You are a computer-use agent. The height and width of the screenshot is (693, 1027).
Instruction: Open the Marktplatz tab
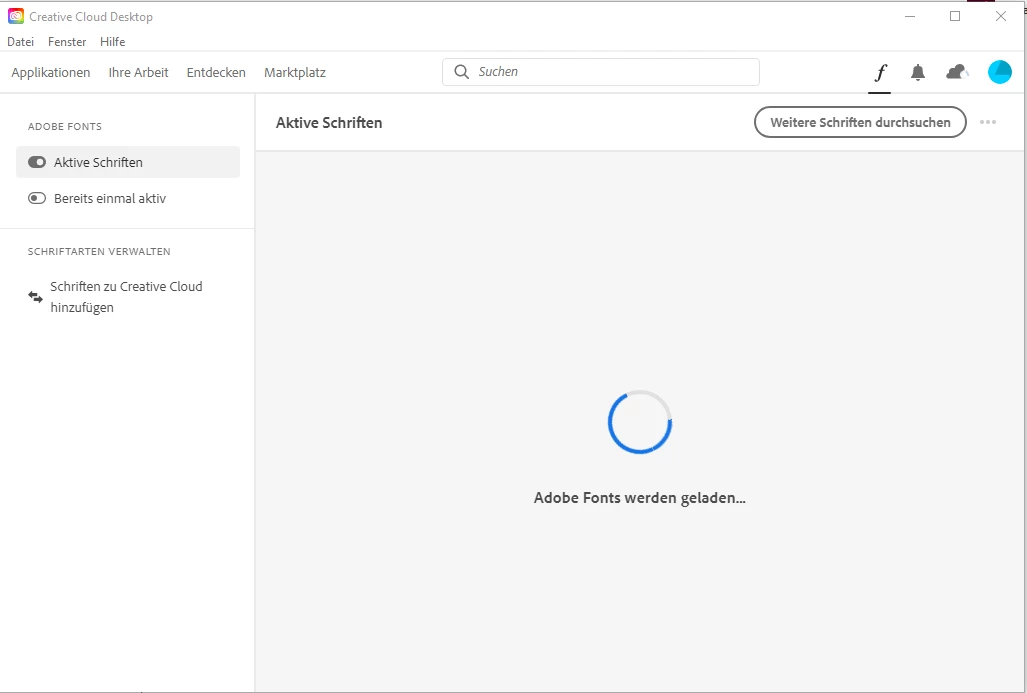point(295,73)
